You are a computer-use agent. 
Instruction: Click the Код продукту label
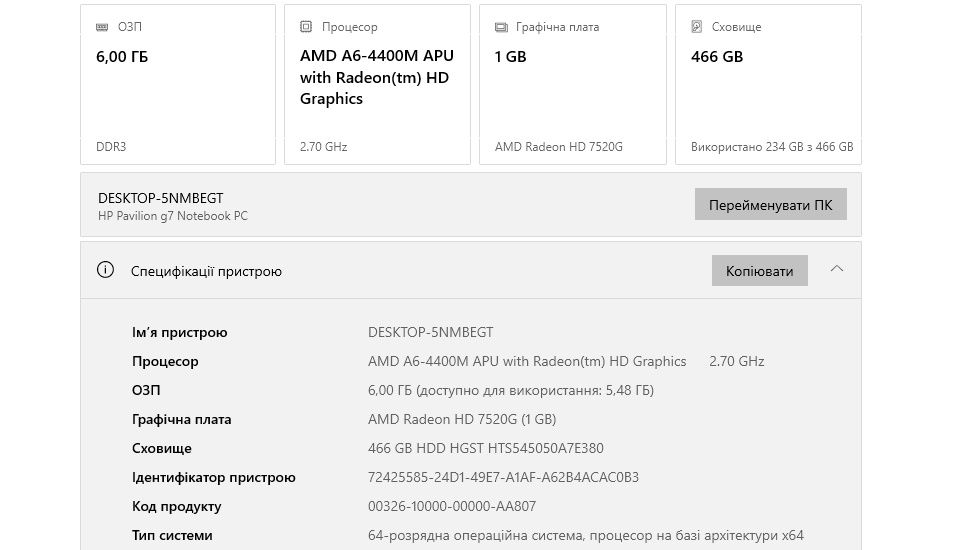point(176,507)
